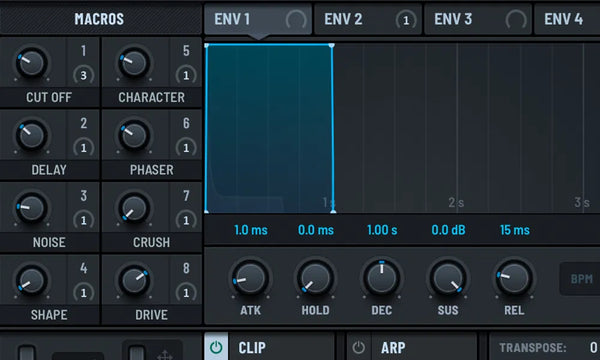Click the ENV 2 modulation count icon
600x360 pixels.
[406, 20]
